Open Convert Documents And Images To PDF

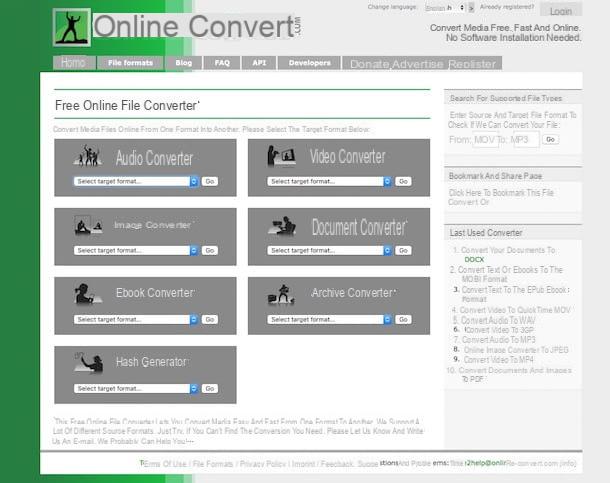(515, 374)
